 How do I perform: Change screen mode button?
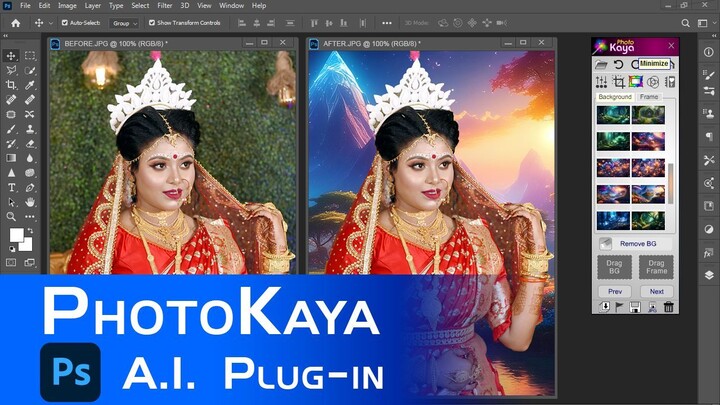pyautogui.click(x=30, y=262)
